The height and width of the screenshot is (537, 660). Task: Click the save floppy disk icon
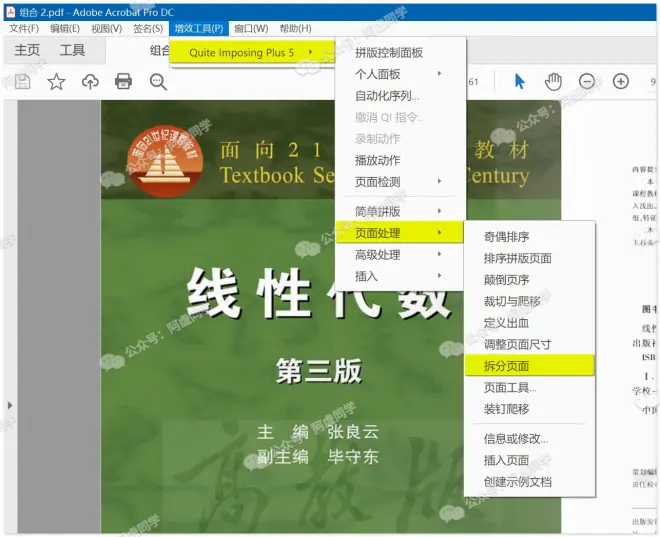point(22,81)
